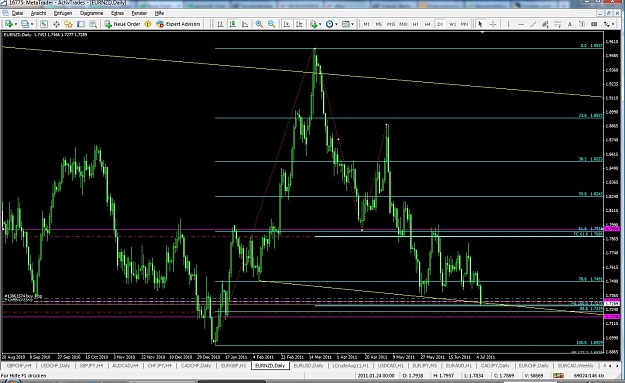Screen dimensions: 625x383
Task: Open the Fenster menu
Action: point(139,13)
